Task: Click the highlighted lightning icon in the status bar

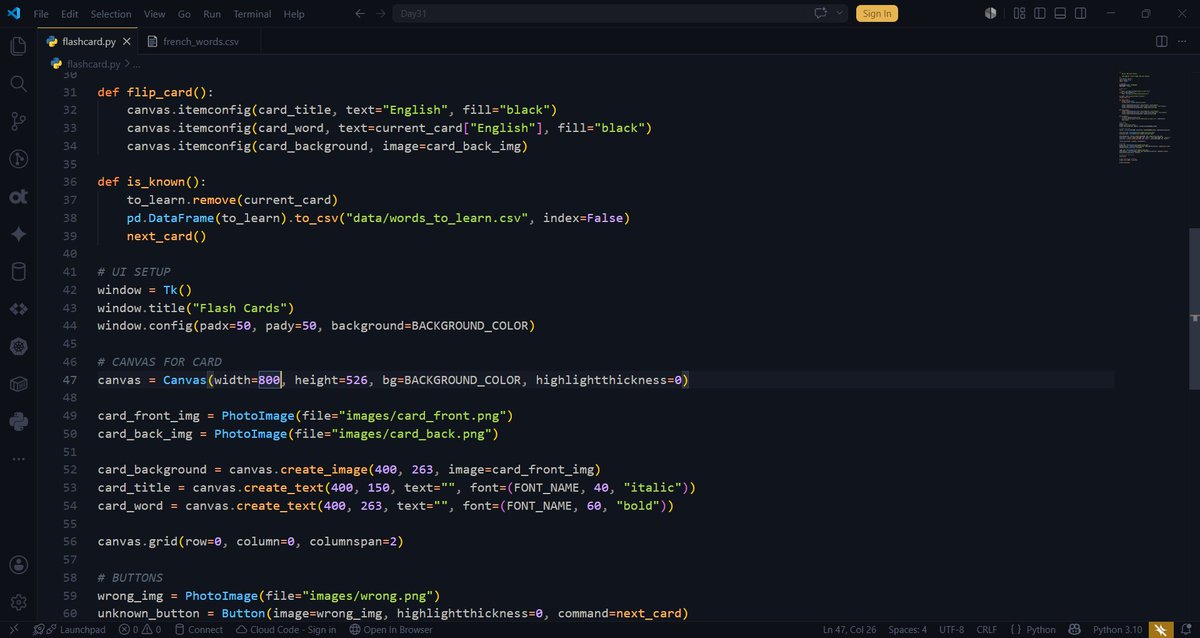Action: point(1159,630)
